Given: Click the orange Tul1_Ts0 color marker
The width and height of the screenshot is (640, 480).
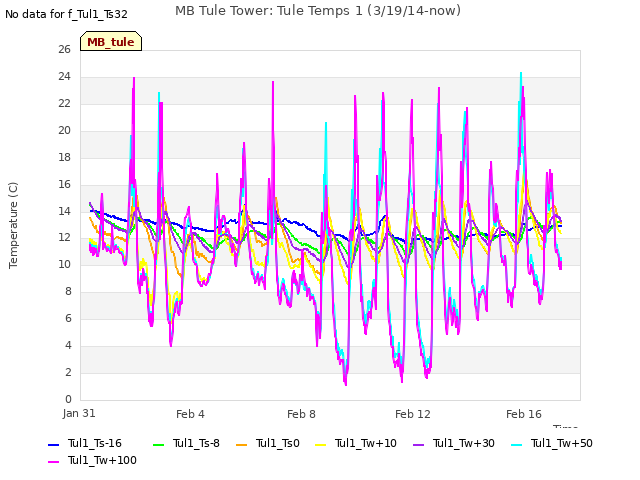Looking at the screenshot, I should click(242, 444).
